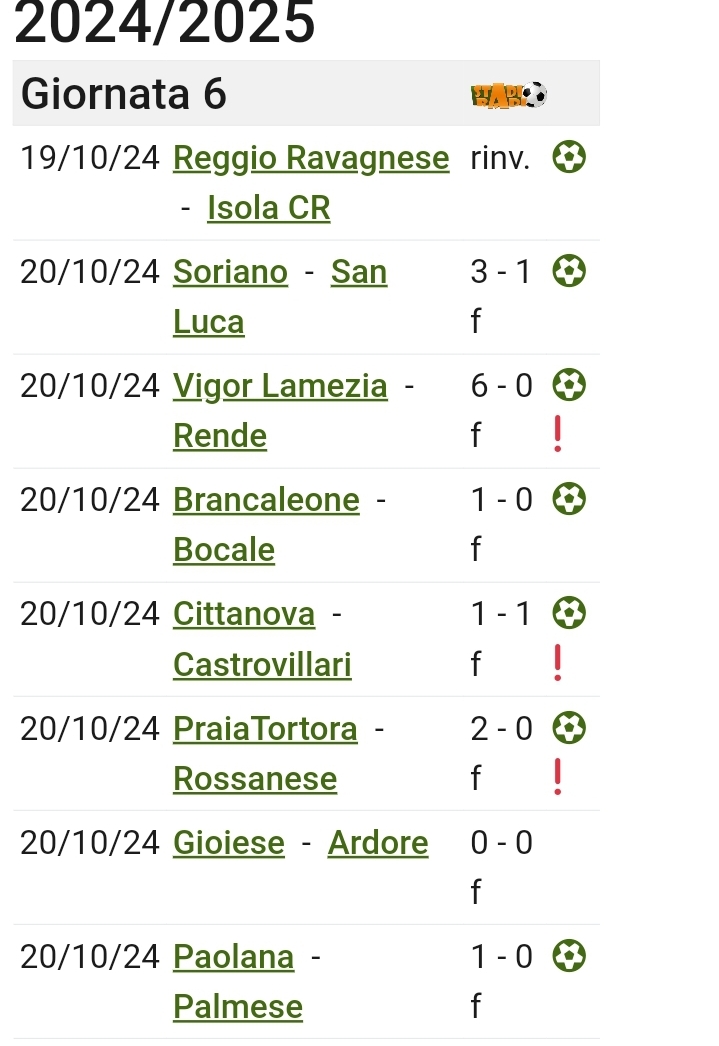Open the Vigor Lamezia team link
Viewport: 719px width, 1046px height.
point(280,387)
